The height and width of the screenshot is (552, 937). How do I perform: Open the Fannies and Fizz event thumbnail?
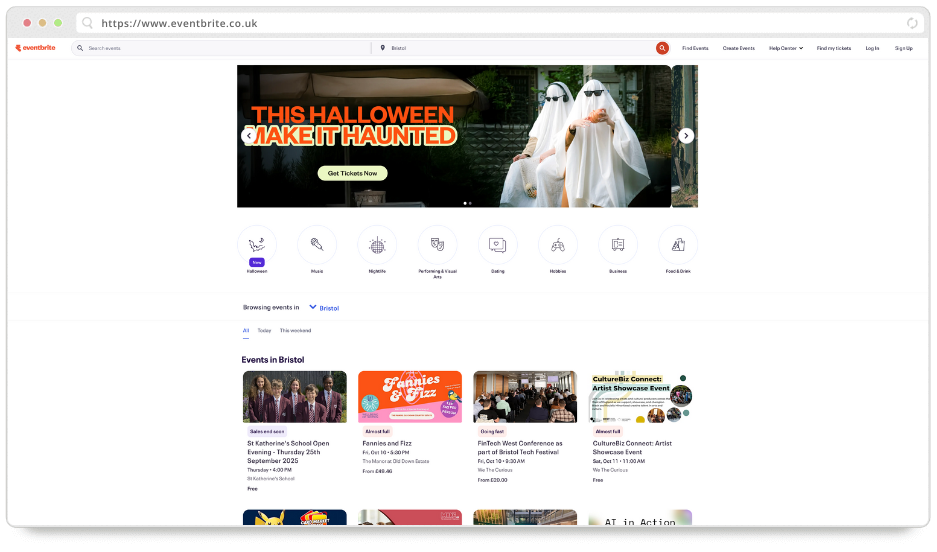410,396
